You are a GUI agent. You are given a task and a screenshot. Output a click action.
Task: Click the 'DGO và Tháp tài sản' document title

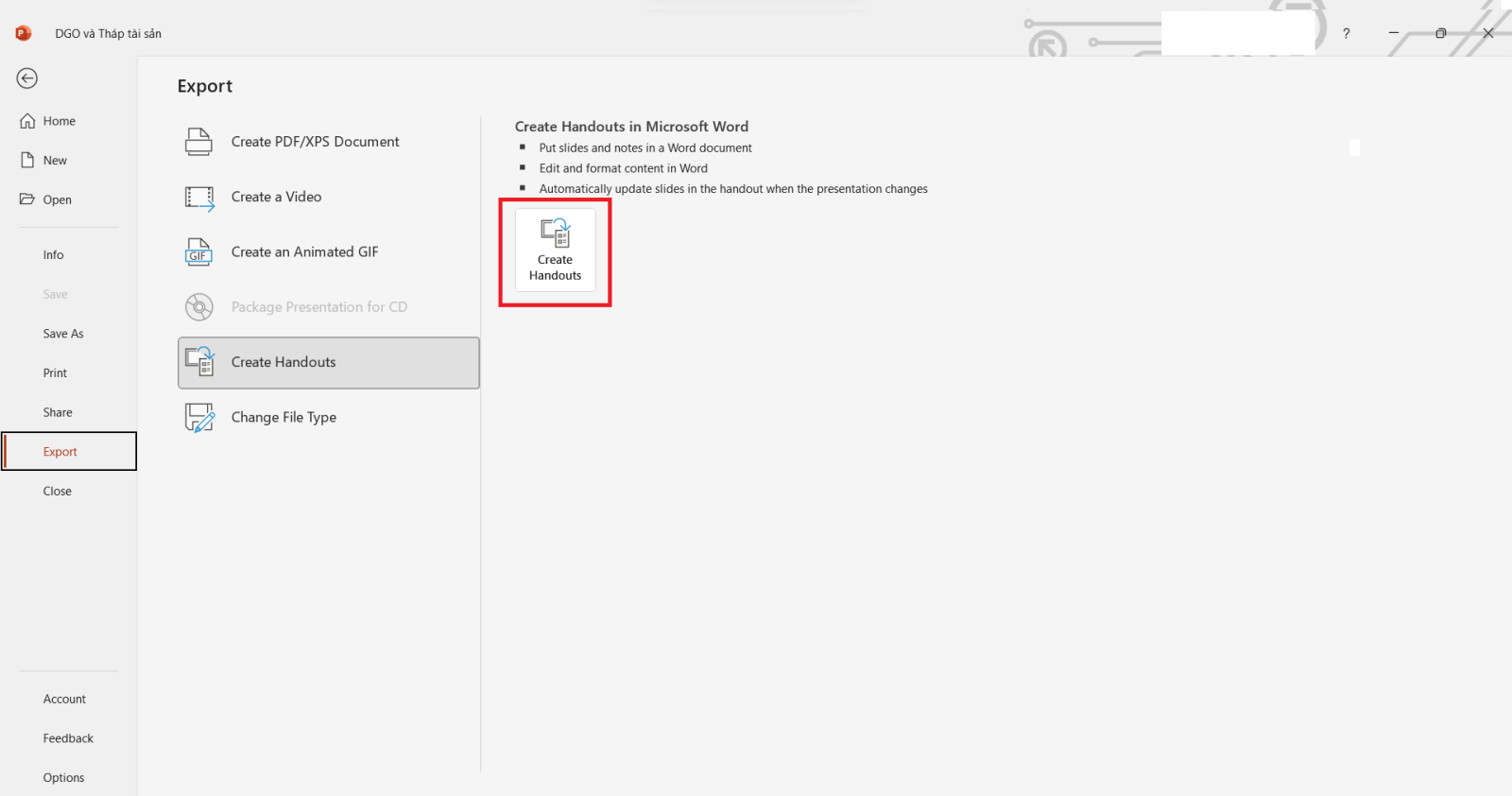pyautogui.click(x=109, y=34)
